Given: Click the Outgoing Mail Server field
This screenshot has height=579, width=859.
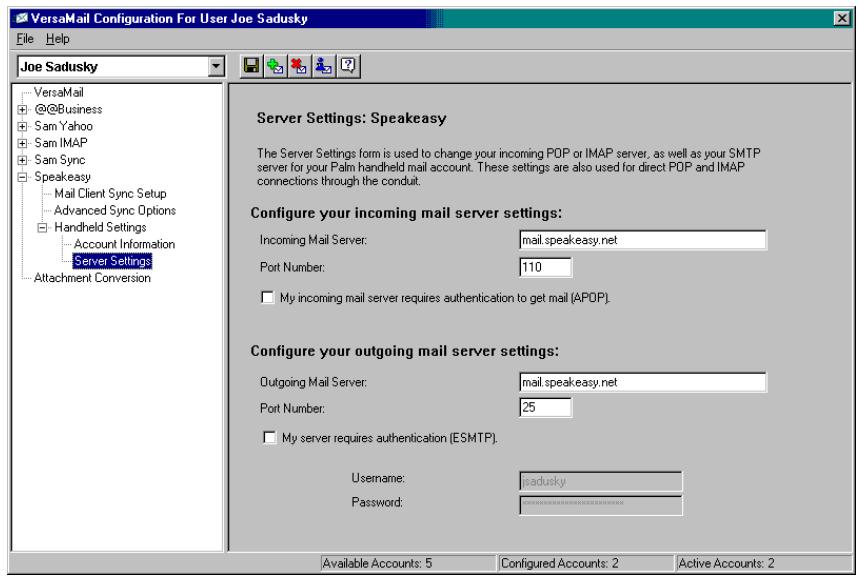Looking at the screenshot, I should pos(643,382).
